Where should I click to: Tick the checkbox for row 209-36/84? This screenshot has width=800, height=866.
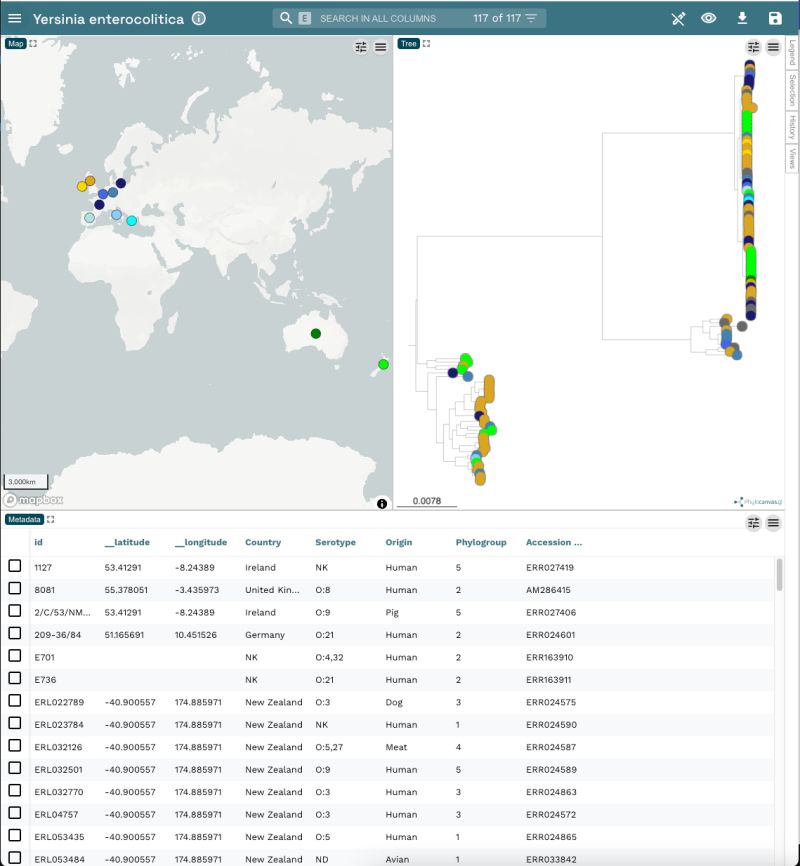tap(15, 633)
